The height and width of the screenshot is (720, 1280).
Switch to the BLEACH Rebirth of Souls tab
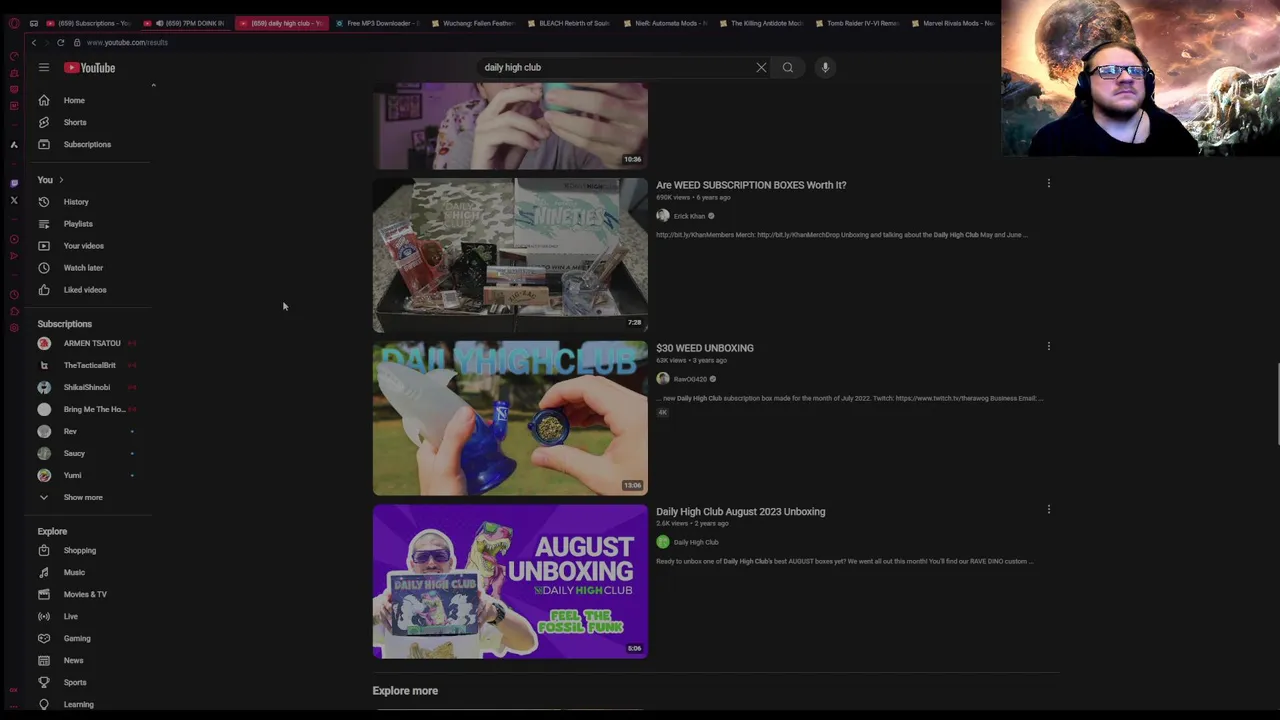pos(570,23)
